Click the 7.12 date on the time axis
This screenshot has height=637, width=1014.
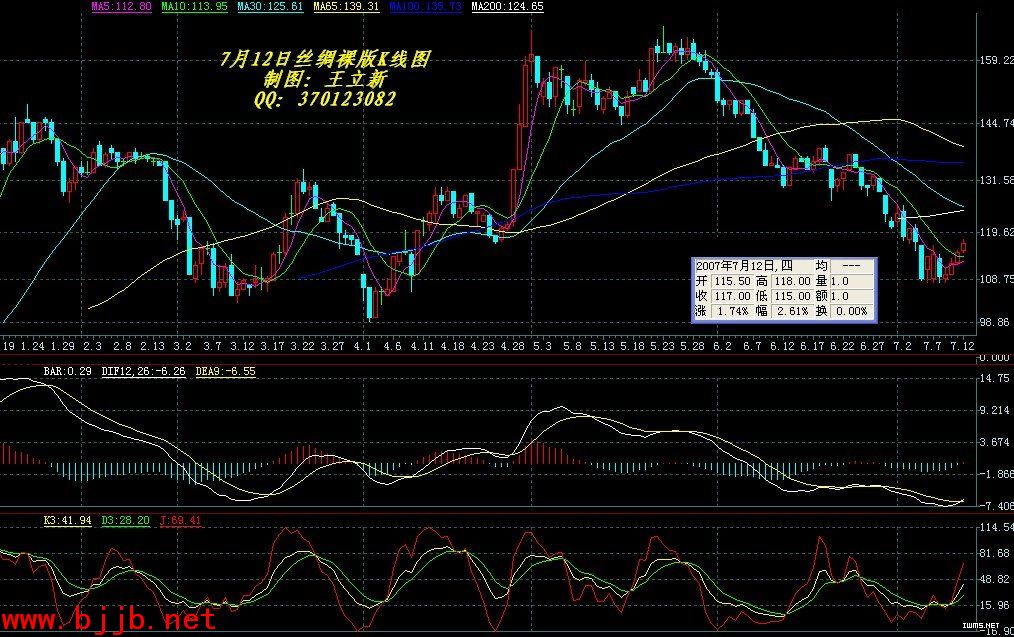(x=962, y=346)
